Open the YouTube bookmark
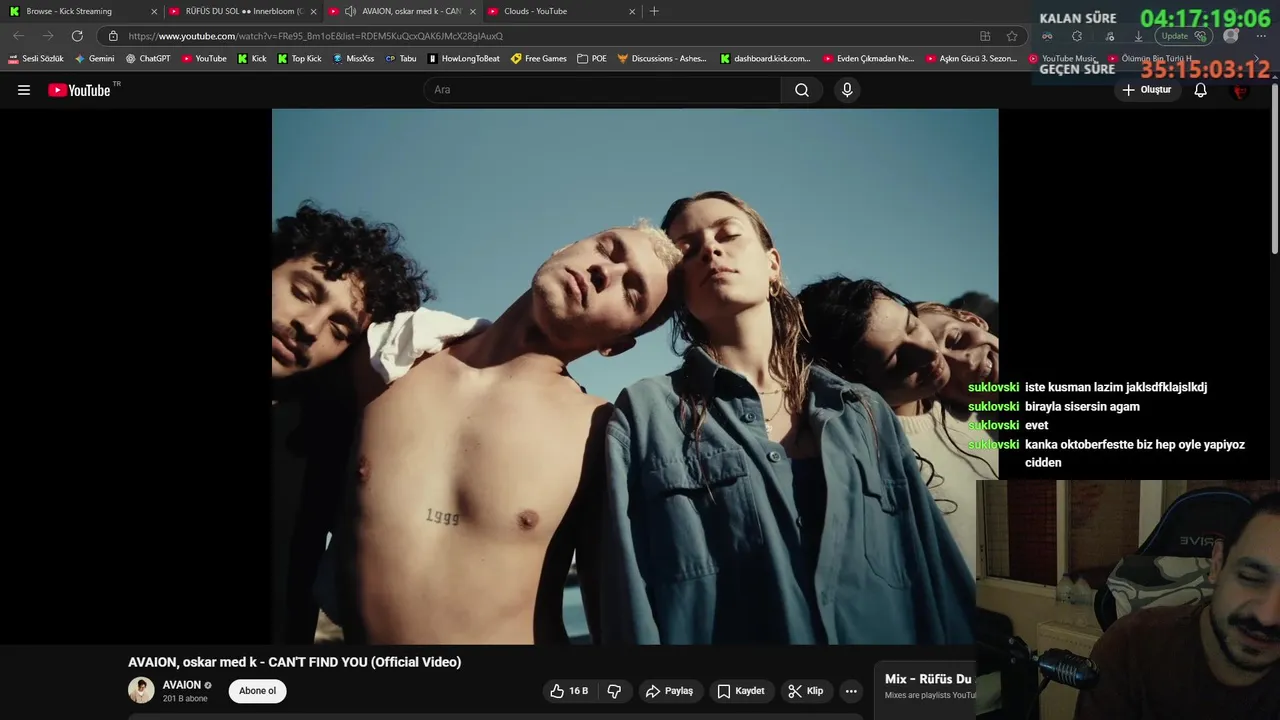 pyautogui.click(x=204, y=59)
